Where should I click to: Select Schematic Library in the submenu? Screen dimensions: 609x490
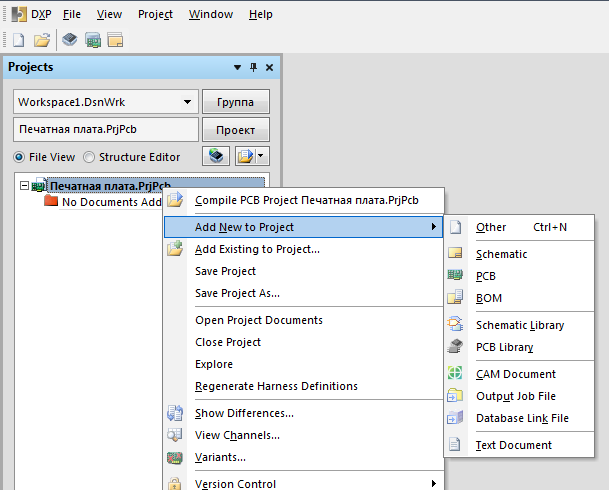(519, 325)
